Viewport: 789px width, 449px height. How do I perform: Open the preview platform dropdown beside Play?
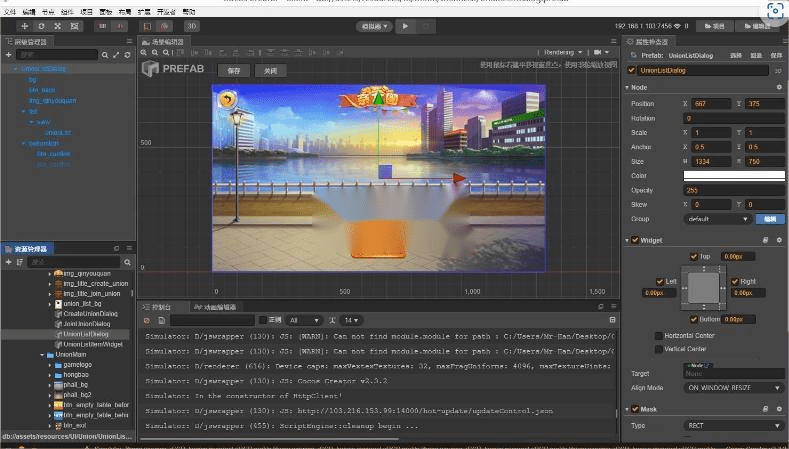[x=374, y=26]
